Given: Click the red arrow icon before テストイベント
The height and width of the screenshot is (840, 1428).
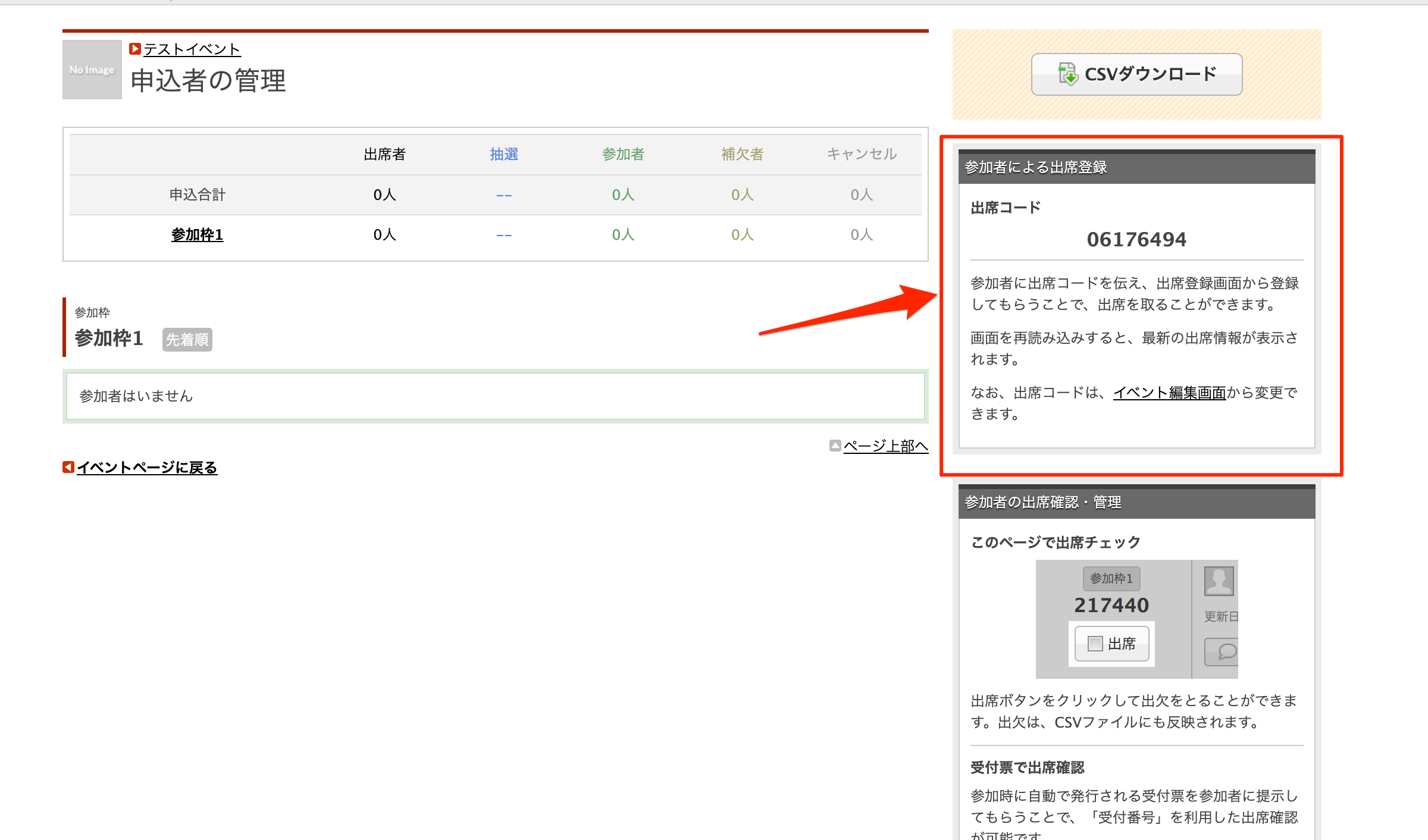Looking at the screenshot, I should pyautogui.click(x=135, y=48).
